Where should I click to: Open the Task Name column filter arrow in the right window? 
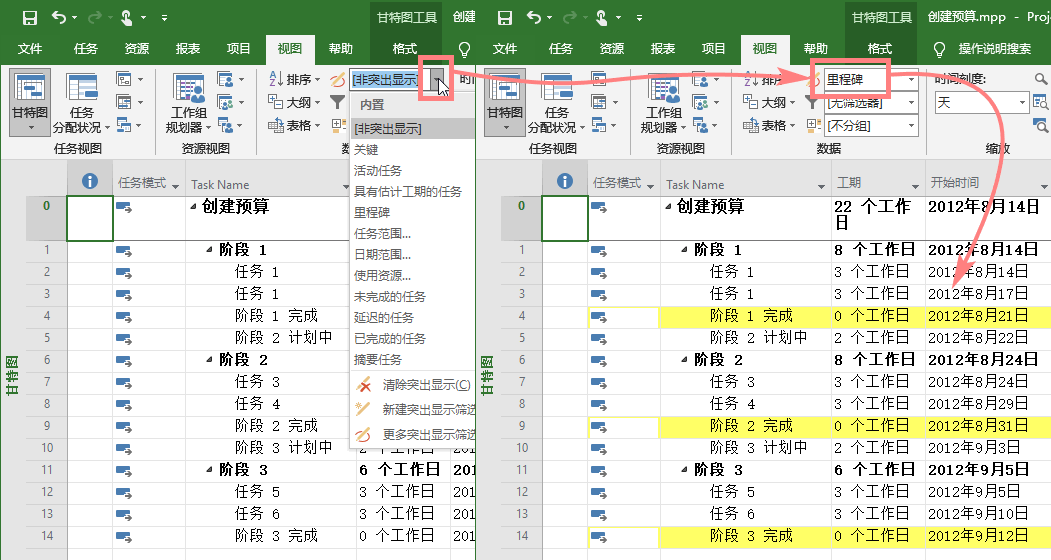point(821,186)
